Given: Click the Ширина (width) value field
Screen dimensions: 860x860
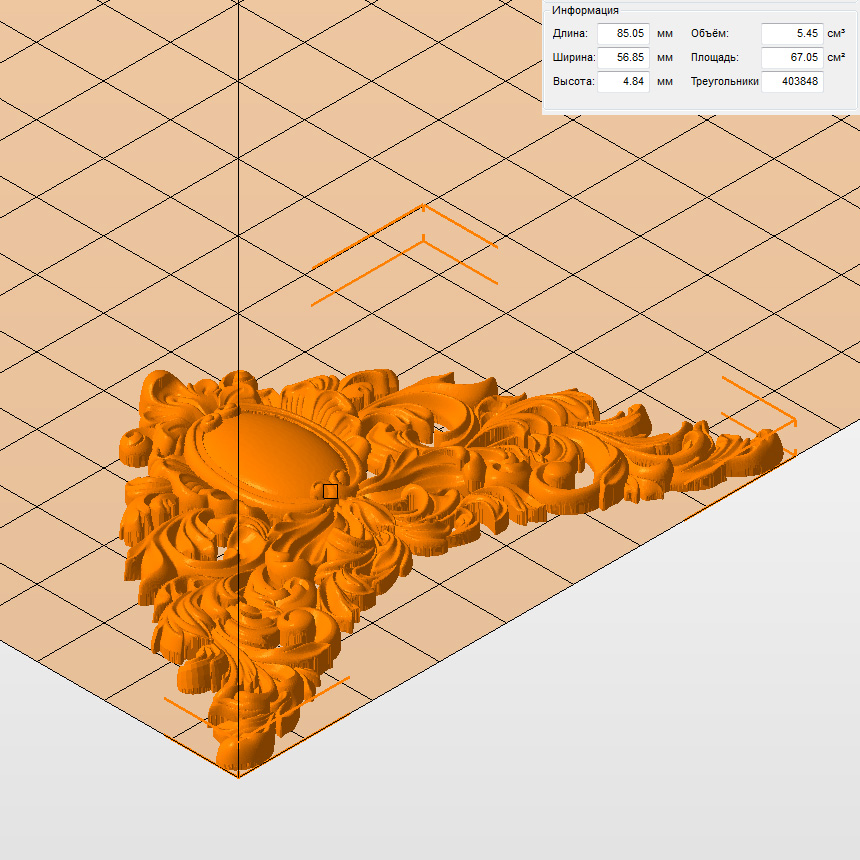Looking at the screenshot, I should 623,58.
